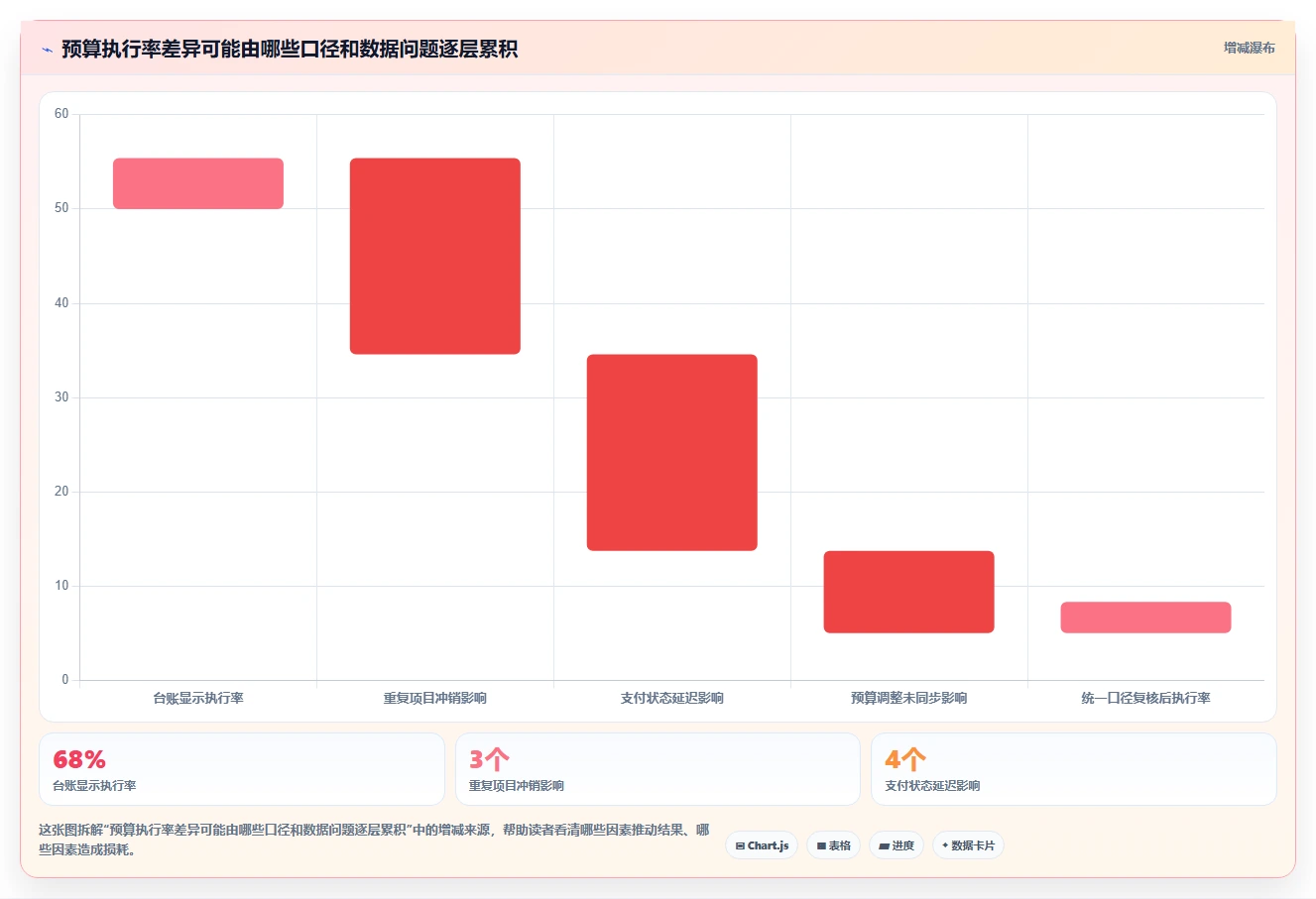Viewport: 1316px width, 899px height.
Task: Click the 表格 tag chip
Action: coord(833,845)
